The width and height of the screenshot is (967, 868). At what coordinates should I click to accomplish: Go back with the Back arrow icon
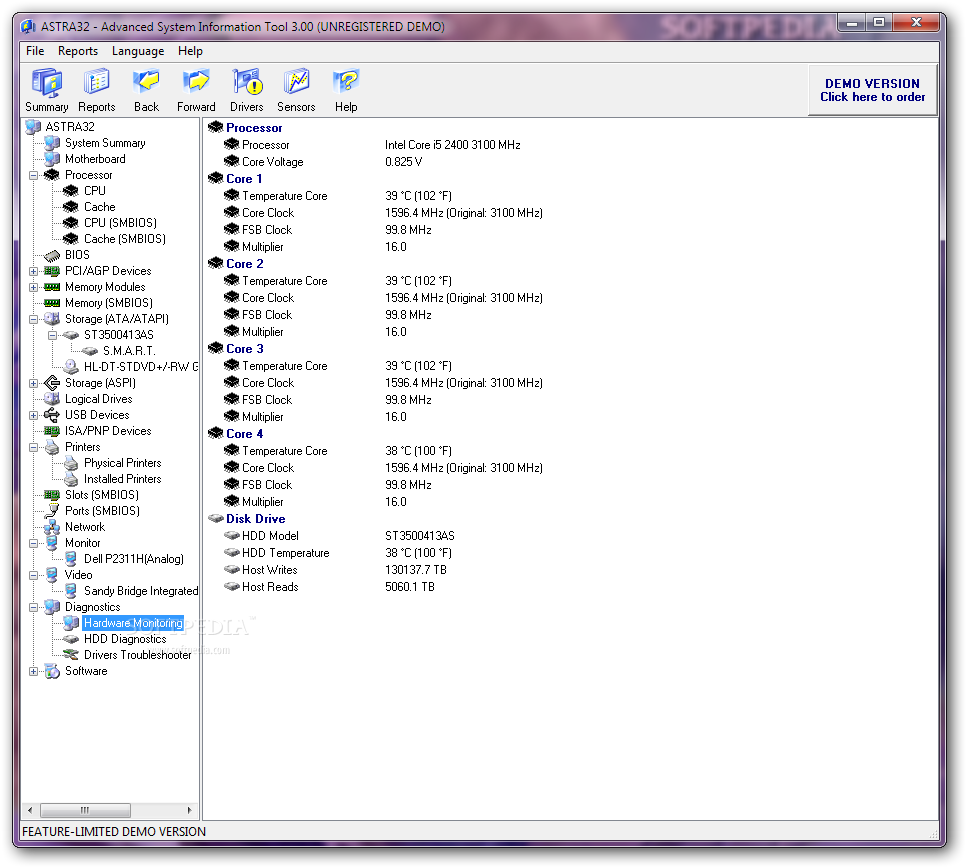coord(146,82)
